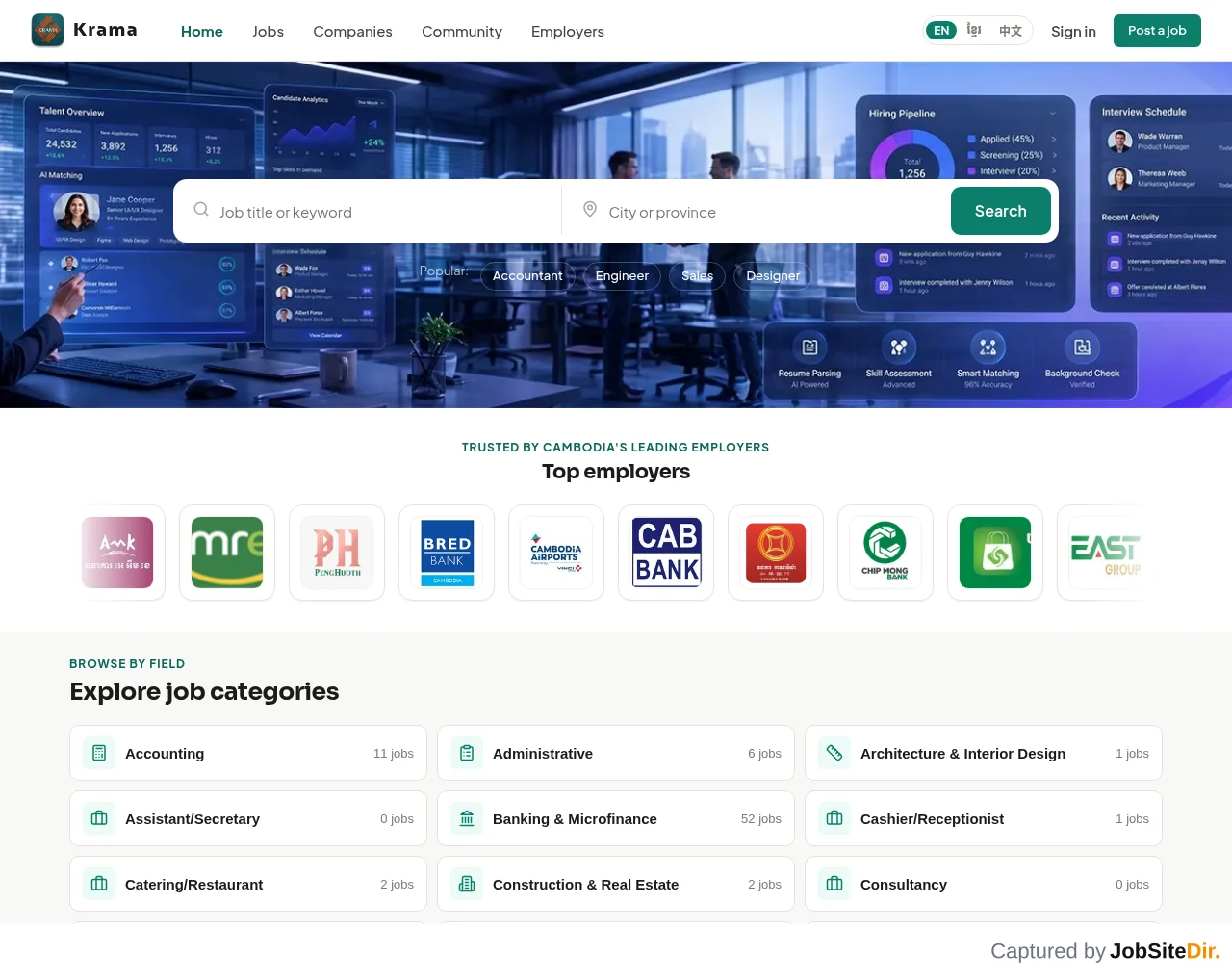Click the Banking & Microfinance building icon
1232x980 pixels.
[x=467, y=818]
